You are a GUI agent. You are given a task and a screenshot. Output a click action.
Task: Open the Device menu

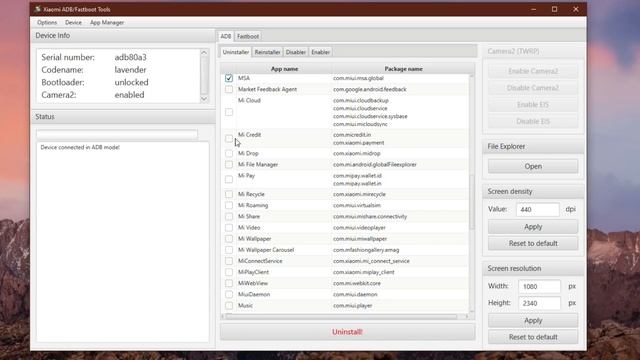tap(73, 22)
